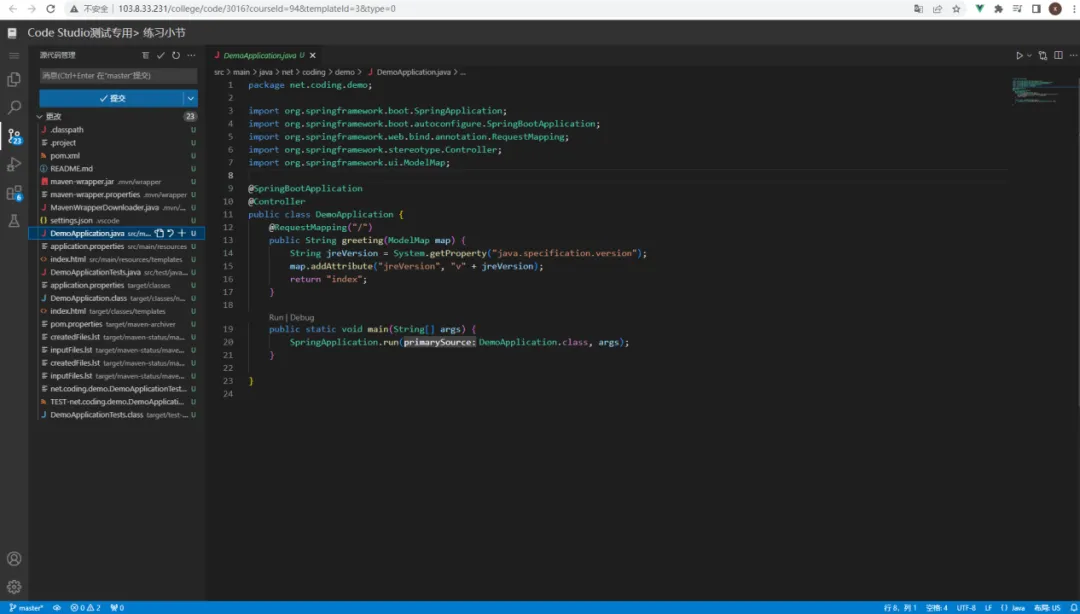Open the Source Control view with 23 badge
1080x614 pixels.
coord(14,136)
